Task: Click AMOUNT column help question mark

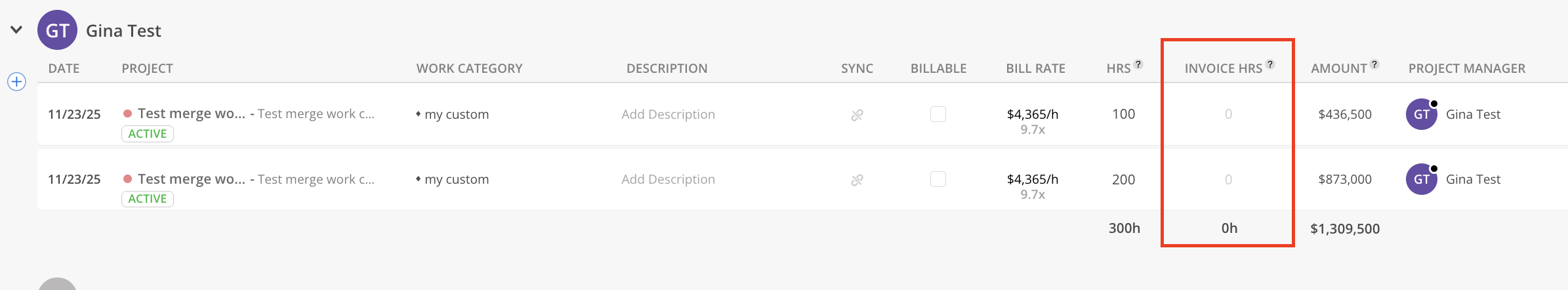Action: 1374,64
